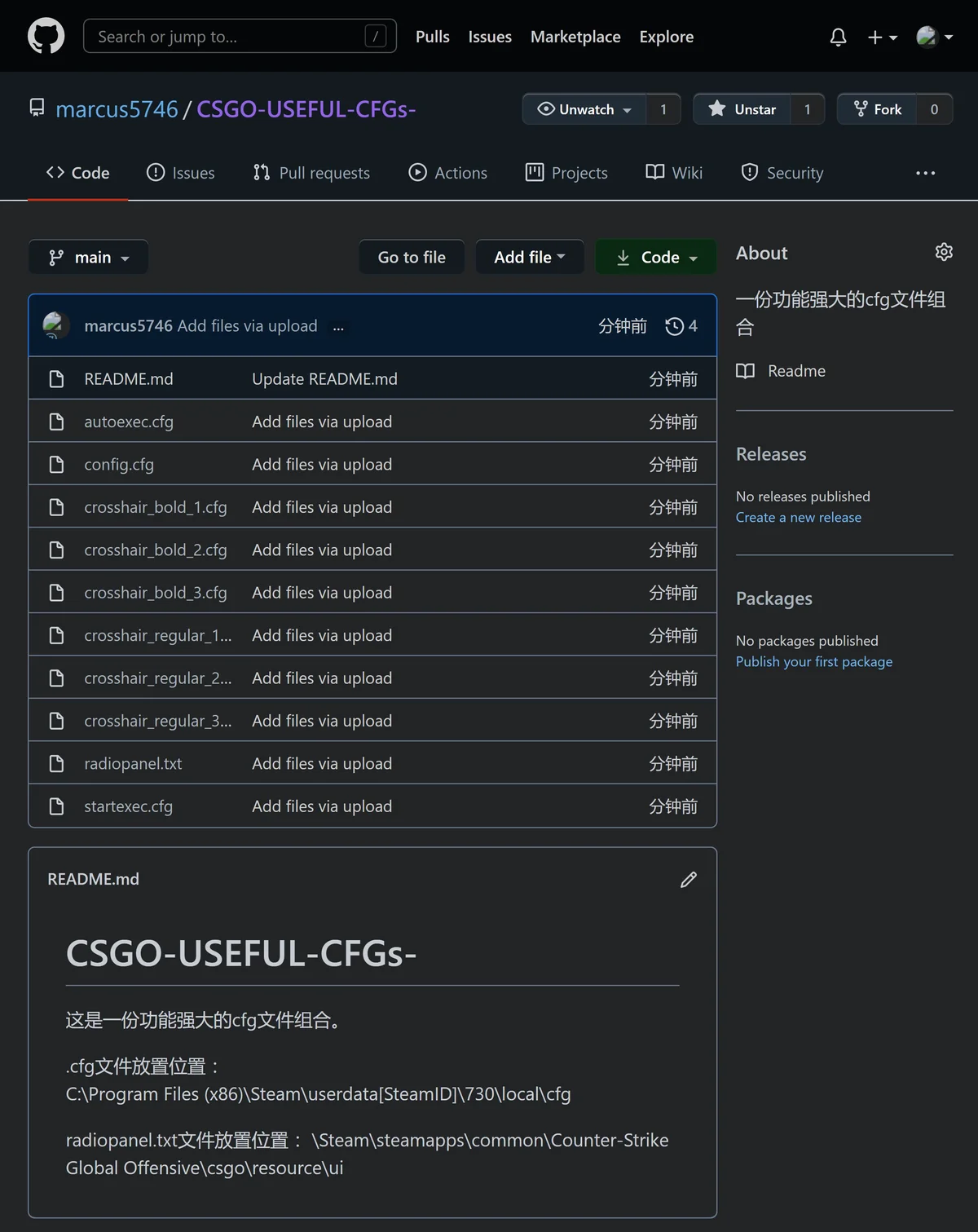Edit README.md with pencil icon

pyautogui.click(x=689, y=879)
